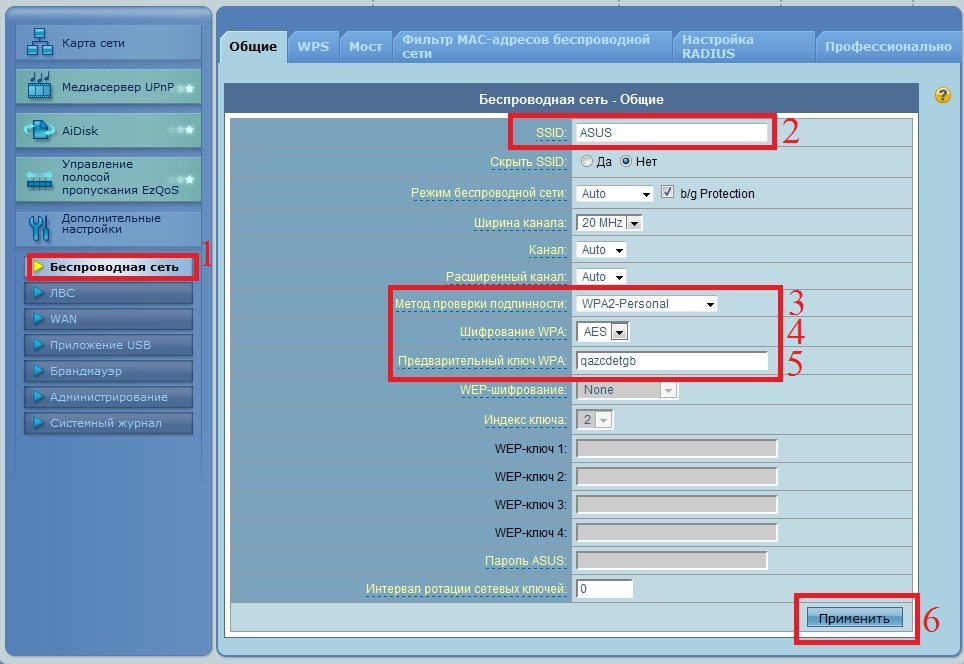Toggle the b/g Protection checkbox
Image resolution: width=964 pixels, height=664 pixels.
[x=668, y=192]
